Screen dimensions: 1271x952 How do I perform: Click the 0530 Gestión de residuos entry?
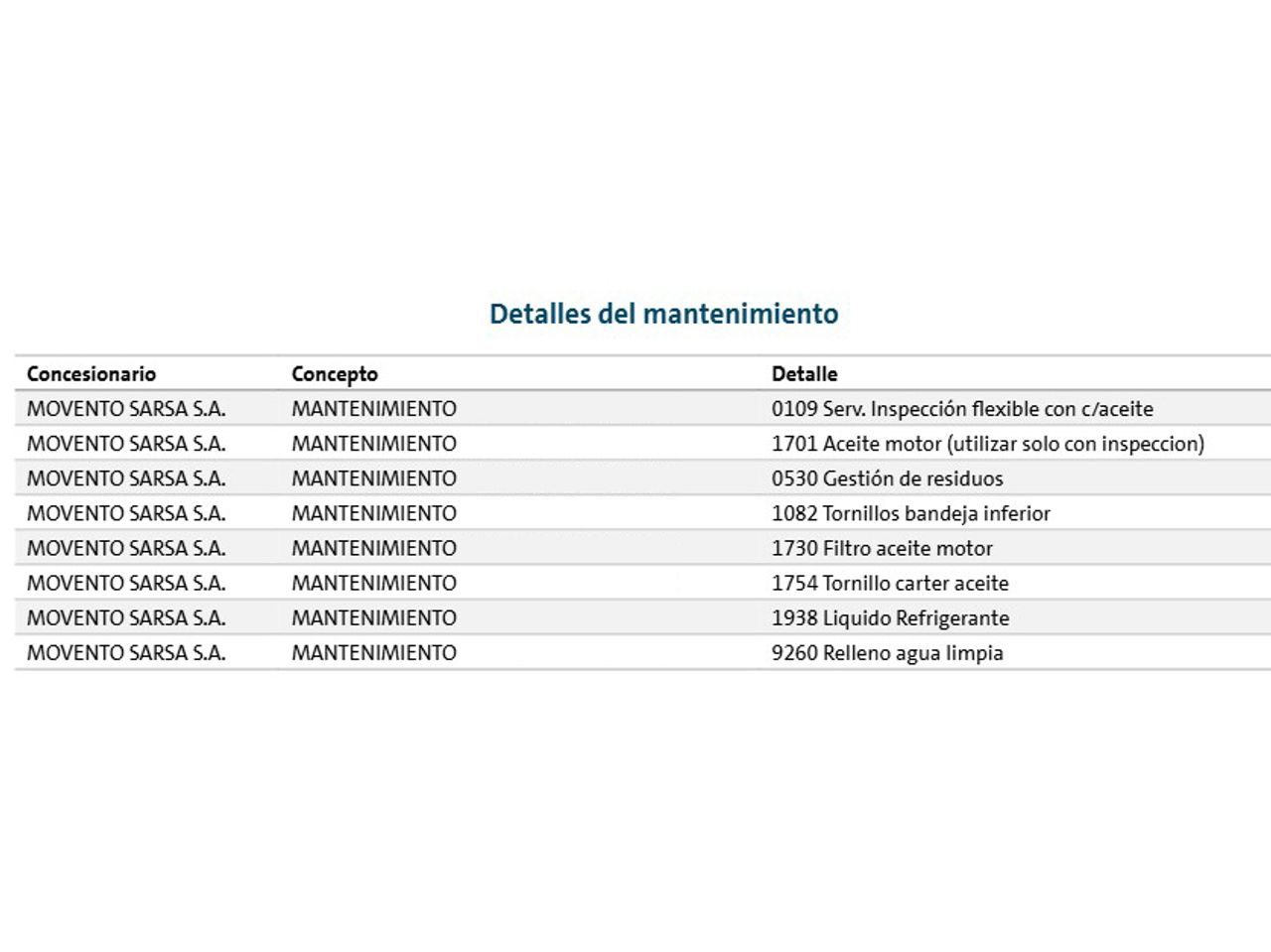[887, 478]
